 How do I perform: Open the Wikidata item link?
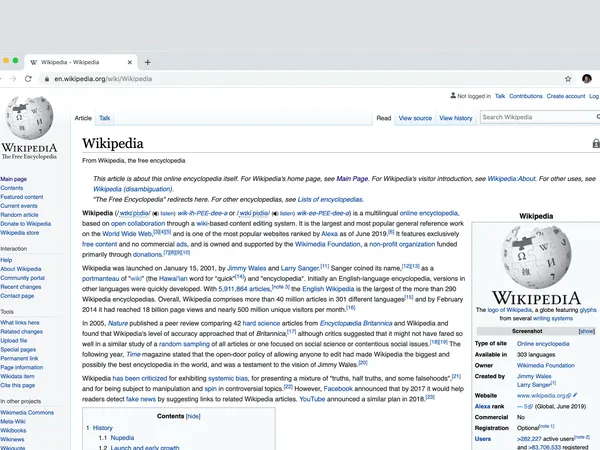(17, 376)
